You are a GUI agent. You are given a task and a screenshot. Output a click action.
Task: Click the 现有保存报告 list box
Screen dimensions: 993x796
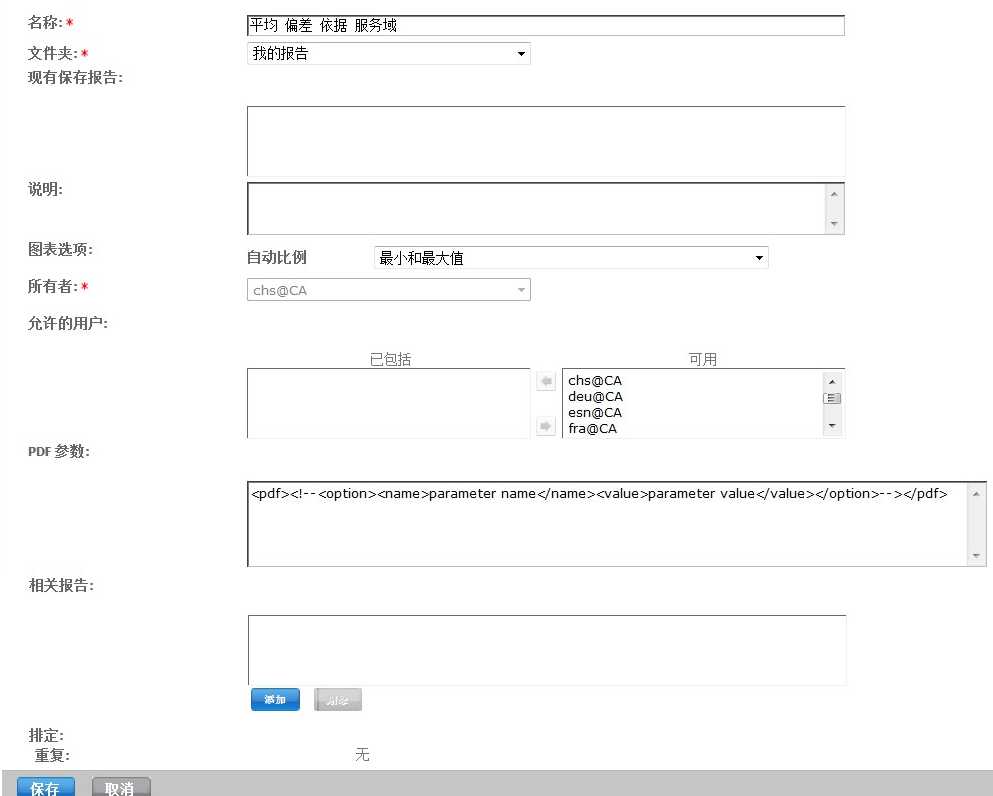[x=546, y=141]
